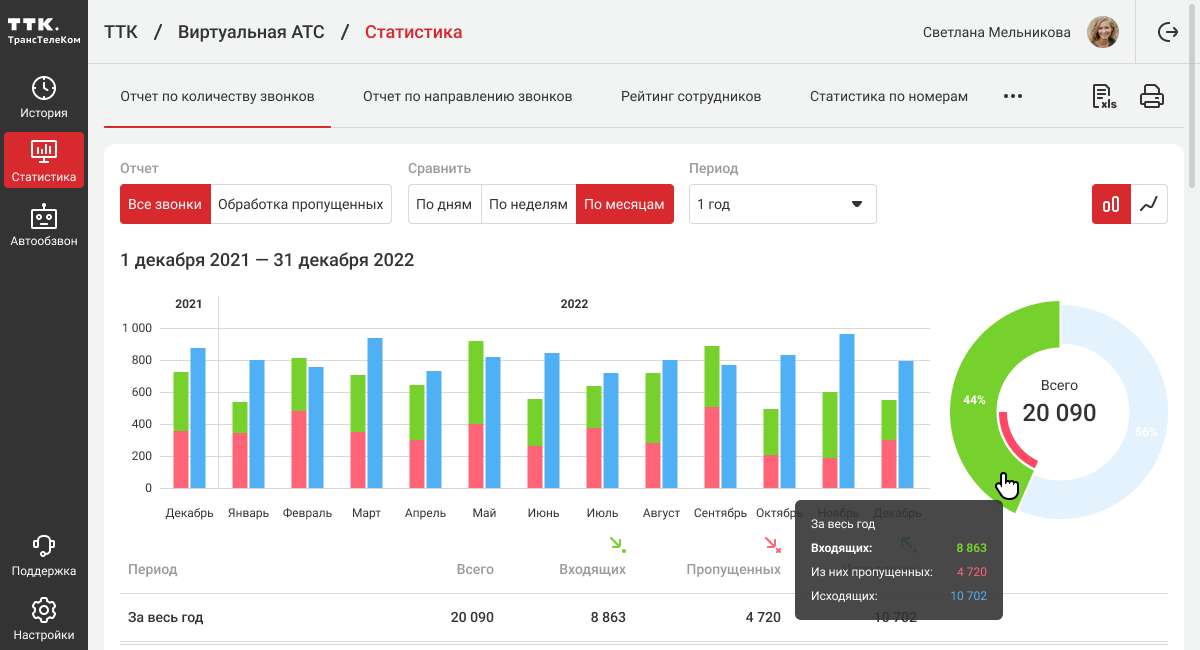Viewport: 1200px width, 650px height.
Task: Click Светлана Мельникова's profile avatar
Action: [1103, 32]
